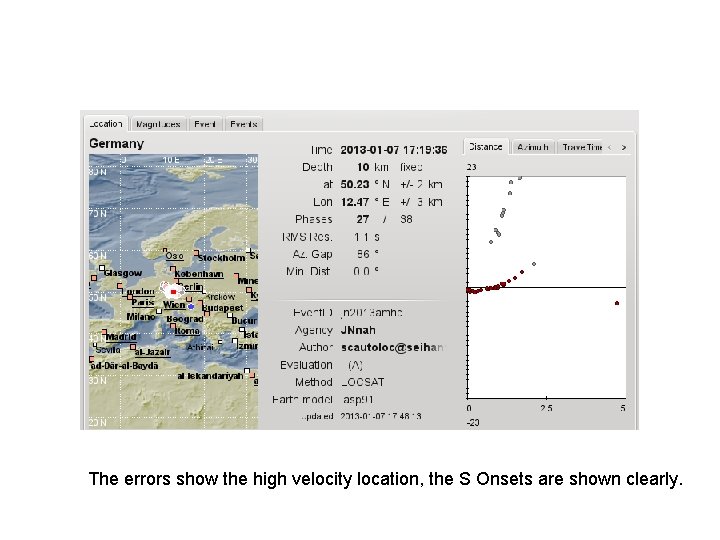Click the method value LOCSAT
This screenshot has height=540, width=720.
point(363,382)
